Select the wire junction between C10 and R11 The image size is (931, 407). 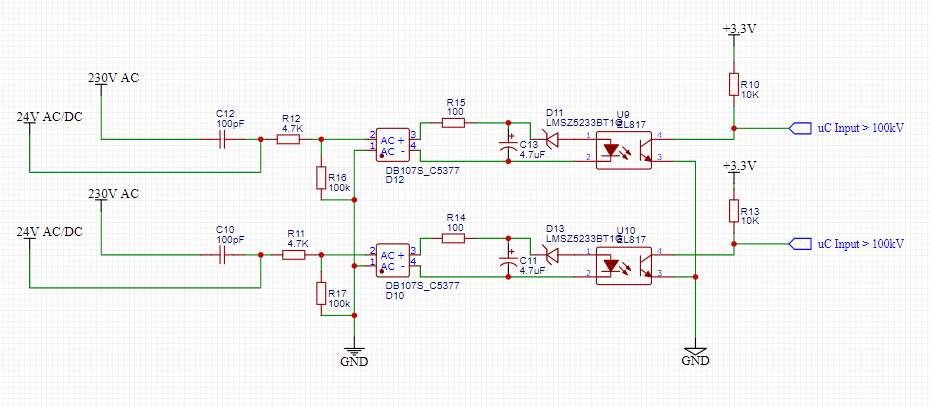coord(261,255)
